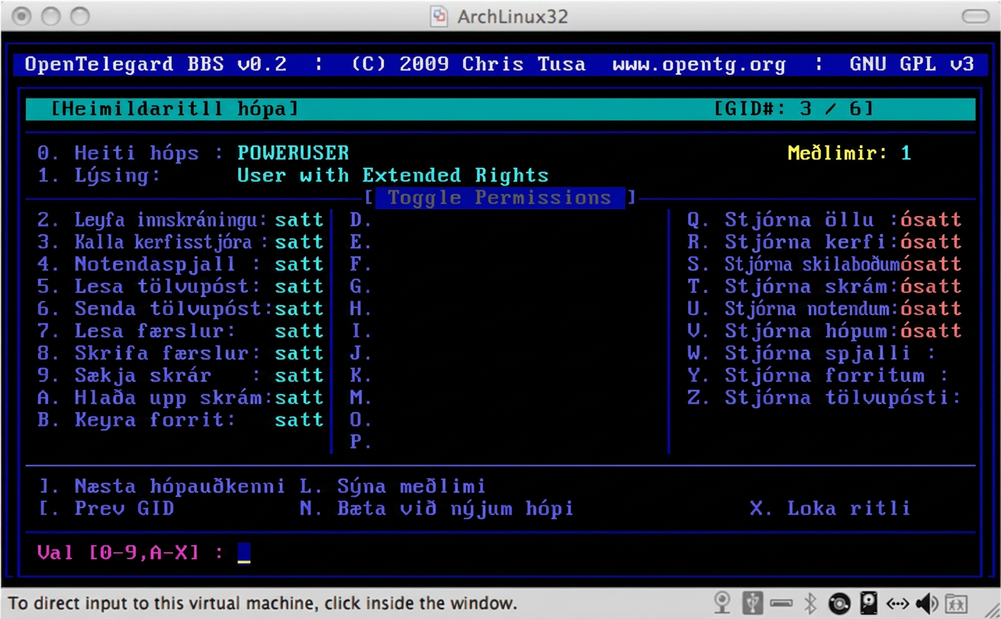
Task: Toggle 'Senda tölvupóst' permission value satt
Action: click(x=299, y=309)
